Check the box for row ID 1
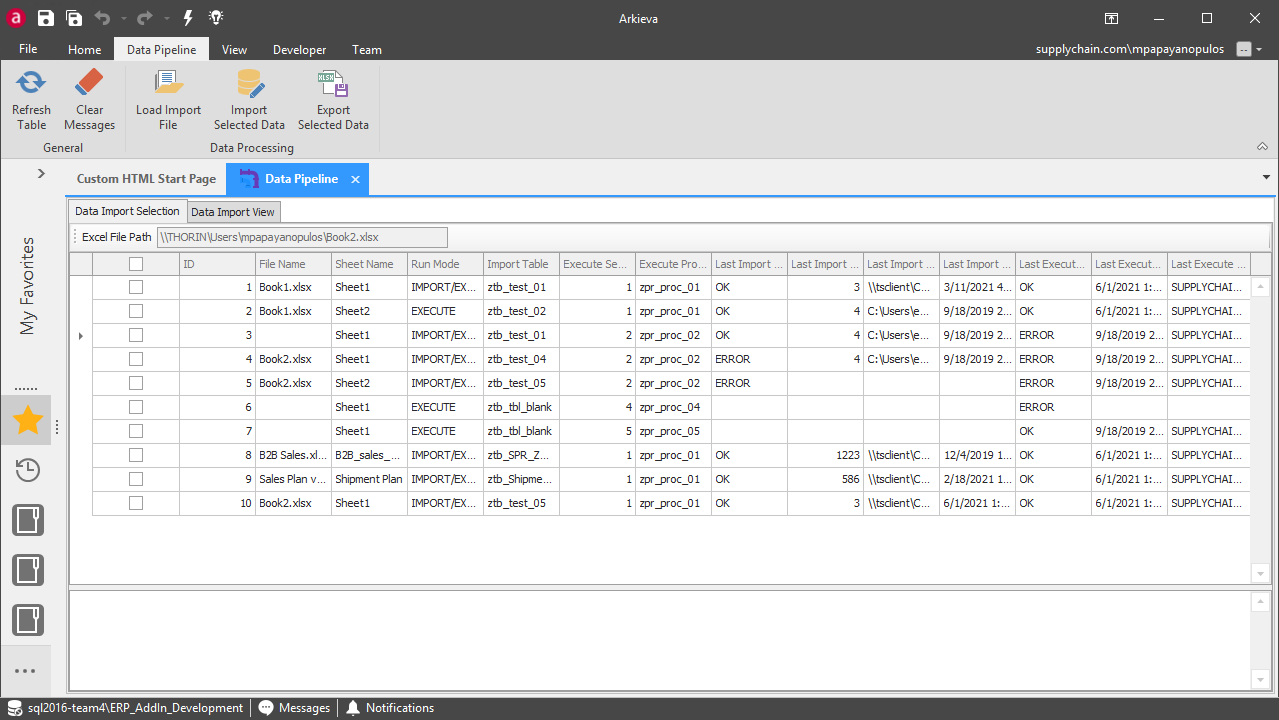The image size is (1279, 720). (x=136, y=287)
